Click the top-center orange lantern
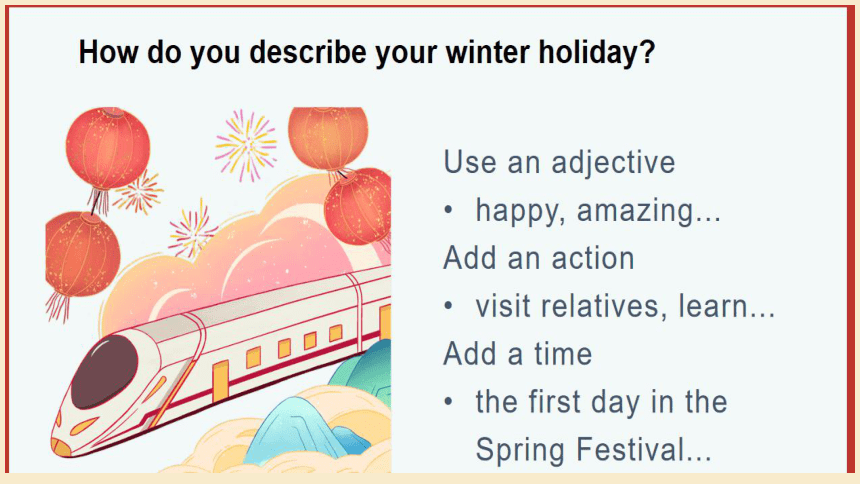This screenshot has width=860, height=484. (328, 137)
